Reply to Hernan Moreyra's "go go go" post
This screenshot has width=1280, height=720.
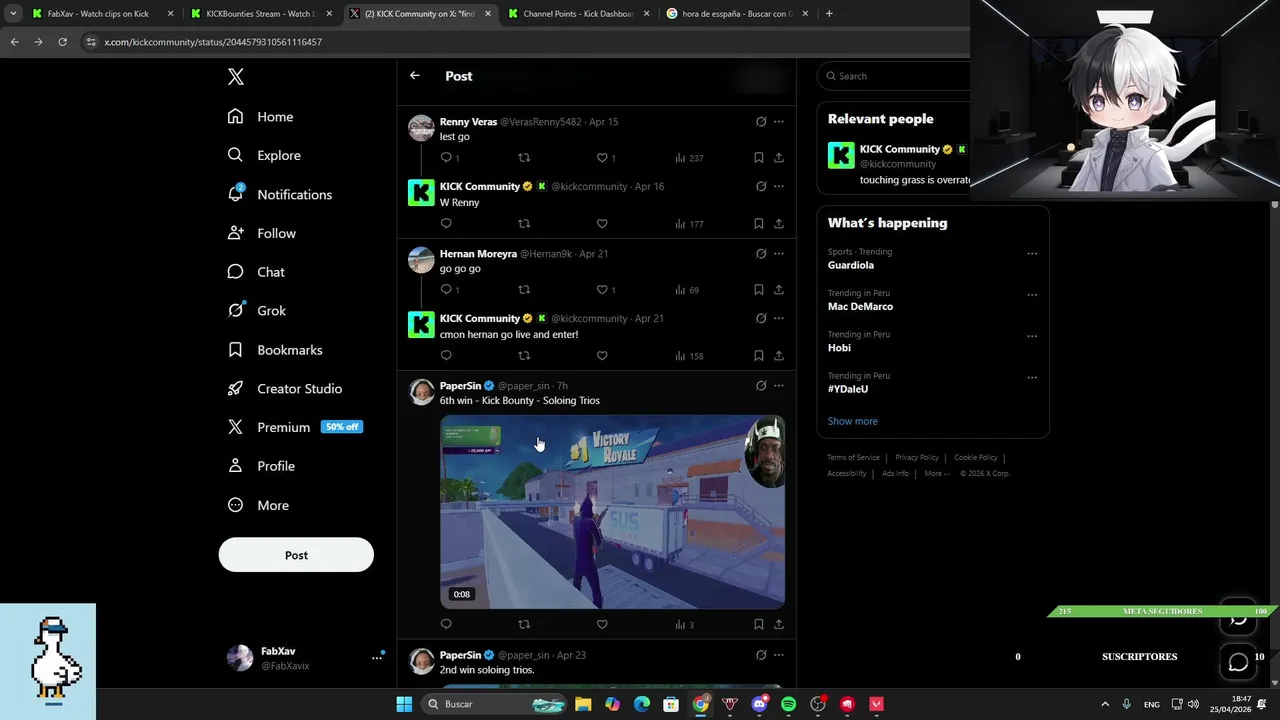coord(446,290)
